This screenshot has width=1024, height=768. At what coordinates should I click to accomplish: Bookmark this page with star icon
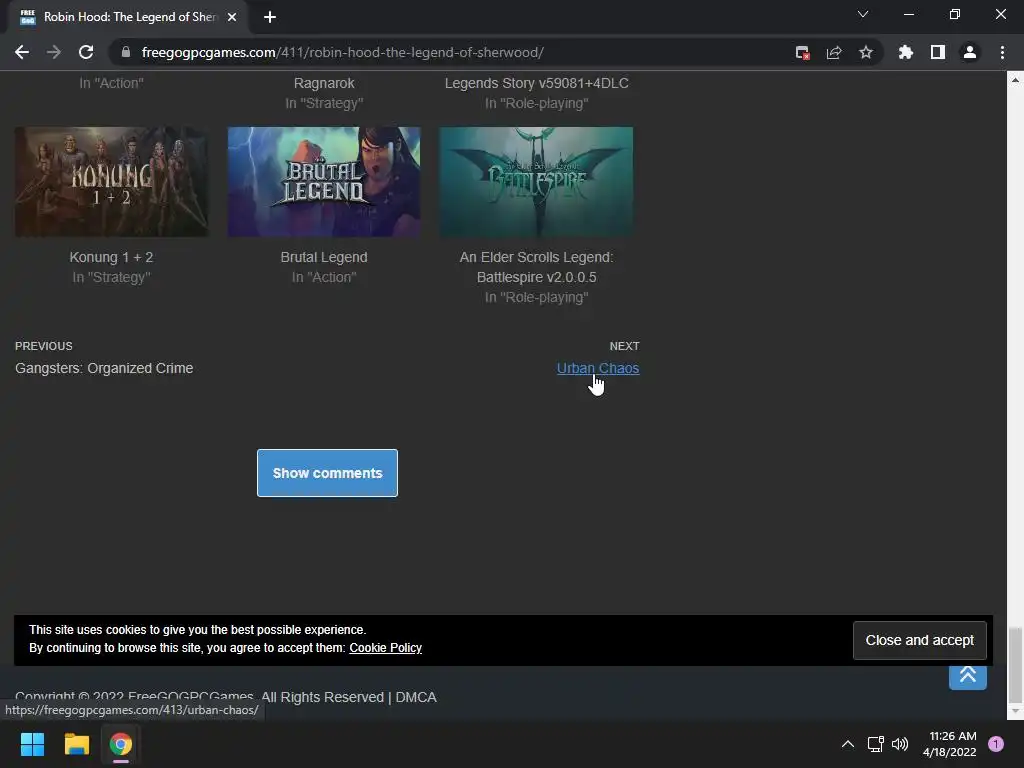[x=866, y=52]
